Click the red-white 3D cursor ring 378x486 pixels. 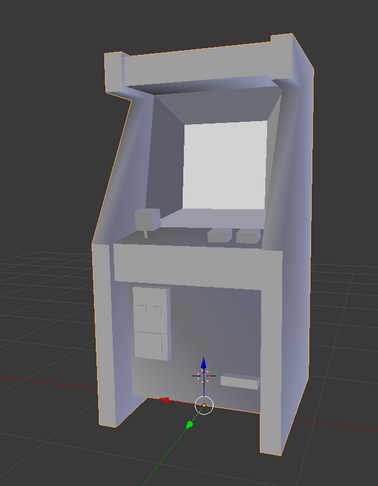coord(204,376)
